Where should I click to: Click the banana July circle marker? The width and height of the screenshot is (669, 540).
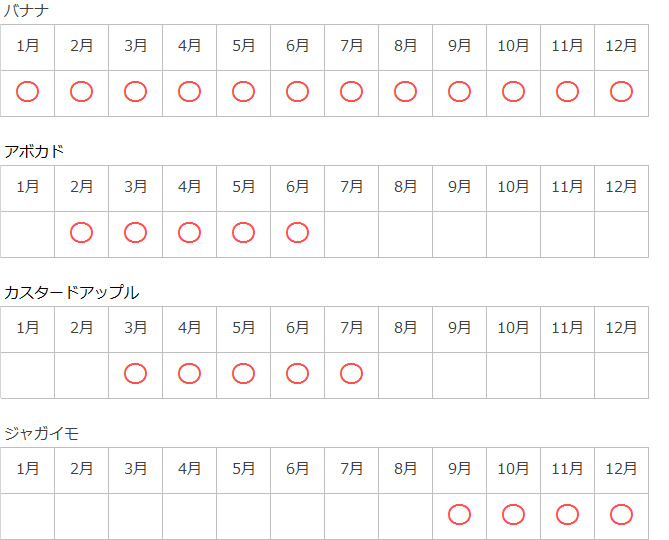coord(351,92)
